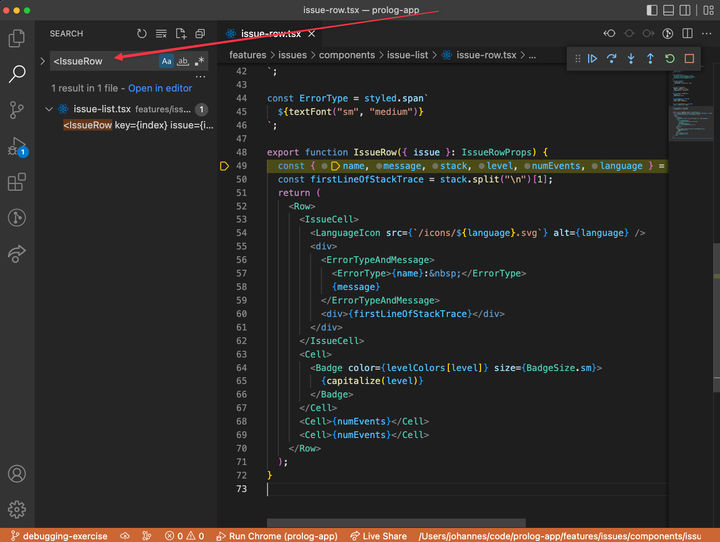Click the Open in editor link
Viewport: 720px width, 542px height.
(x=160, y=88)
